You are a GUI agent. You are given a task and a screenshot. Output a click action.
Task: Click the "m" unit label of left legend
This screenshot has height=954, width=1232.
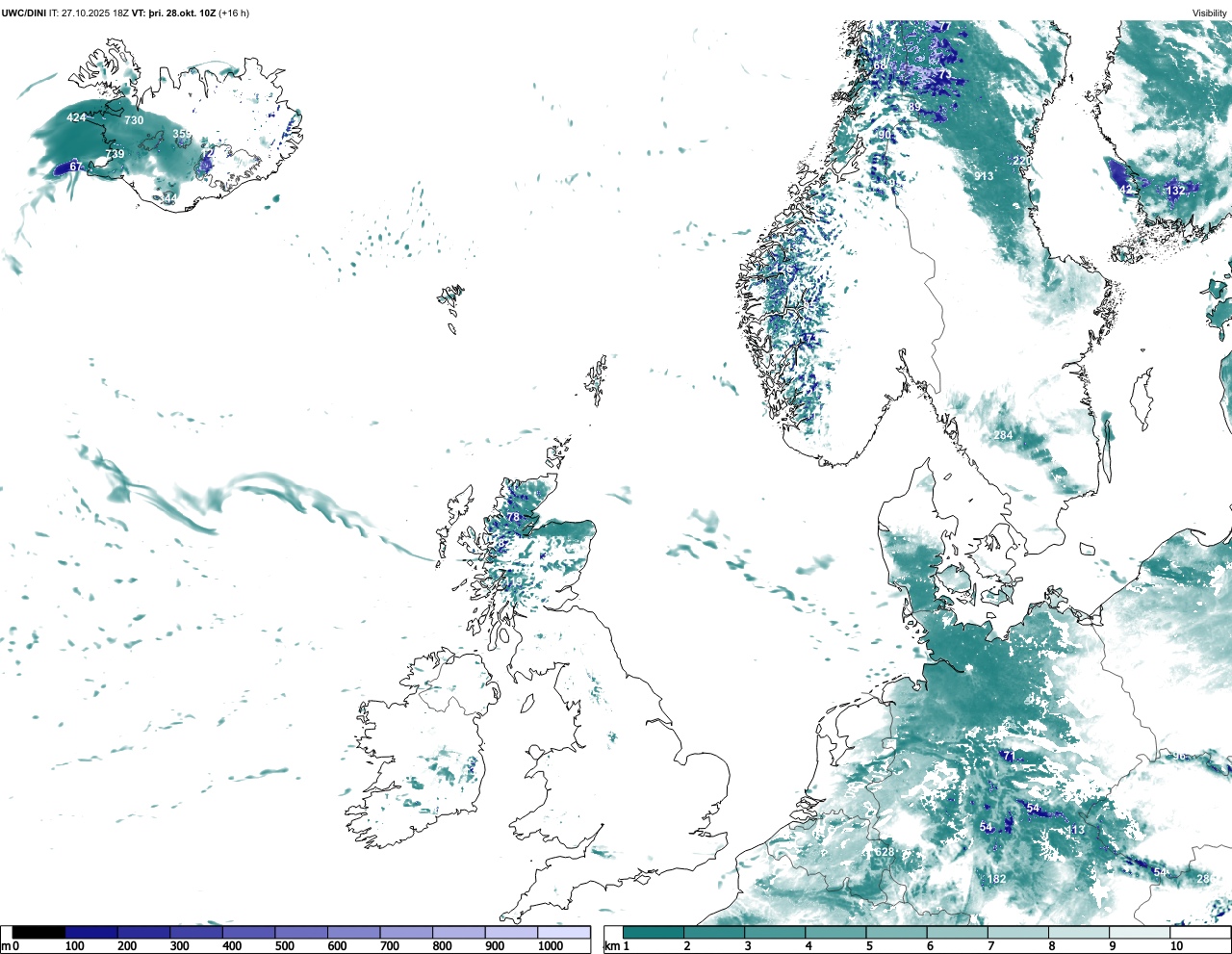(x=6, y=946)
